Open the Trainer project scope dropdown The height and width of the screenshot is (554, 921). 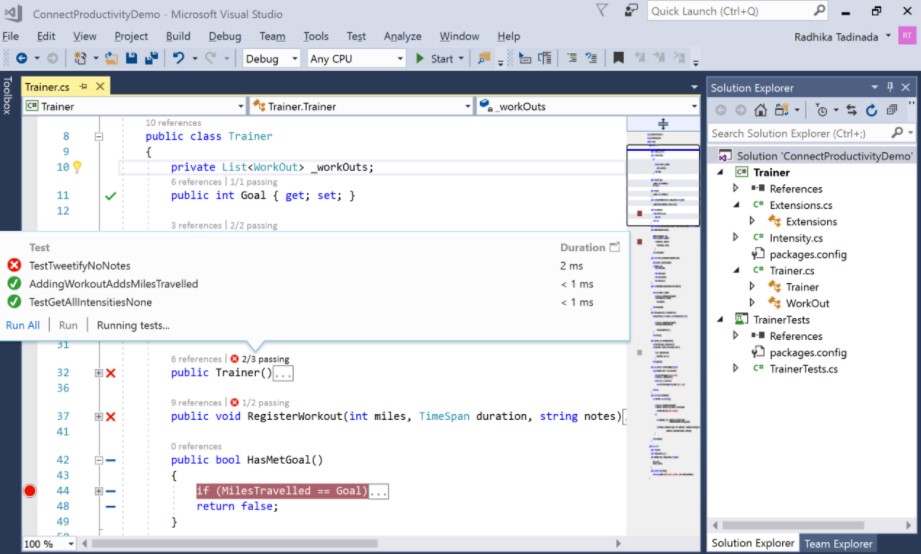tap(135, 106)
